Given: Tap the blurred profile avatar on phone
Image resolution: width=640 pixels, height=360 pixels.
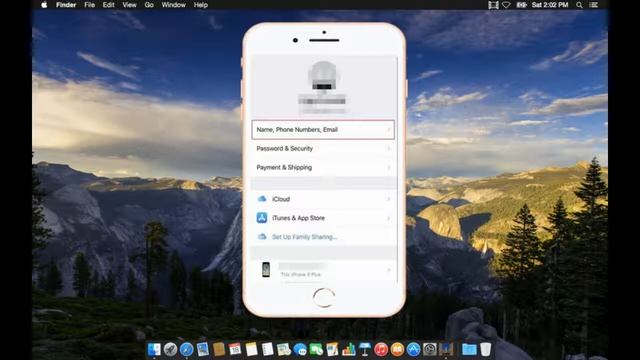Looking at the screenshot, I should coord(324,76).
